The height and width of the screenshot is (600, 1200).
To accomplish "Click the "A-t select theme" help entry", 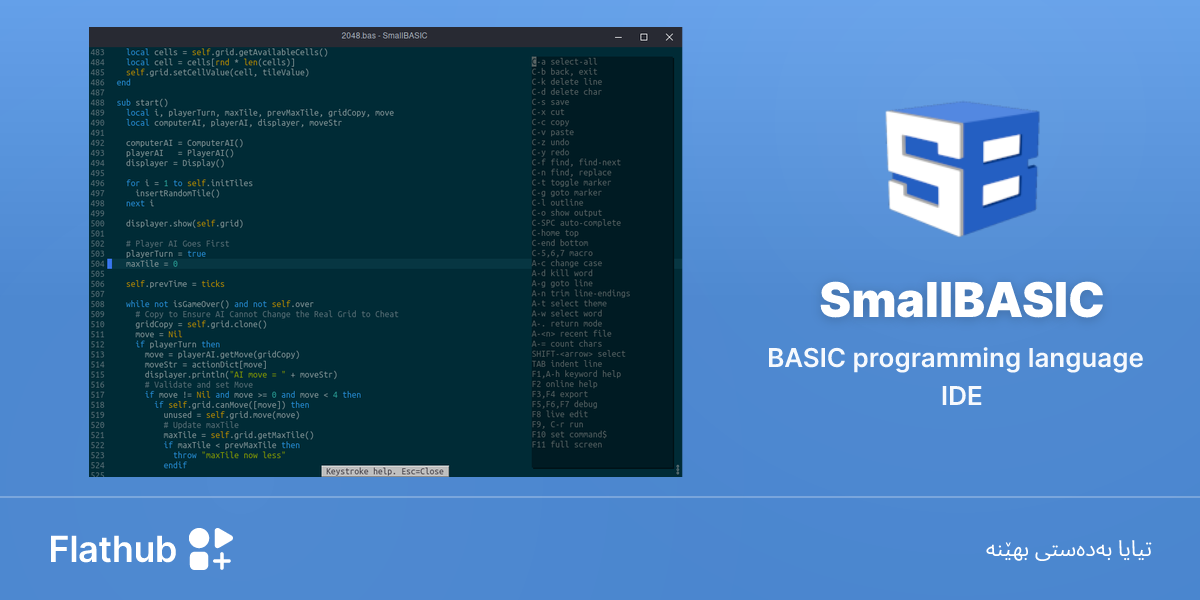I will [x=569, y=303].
